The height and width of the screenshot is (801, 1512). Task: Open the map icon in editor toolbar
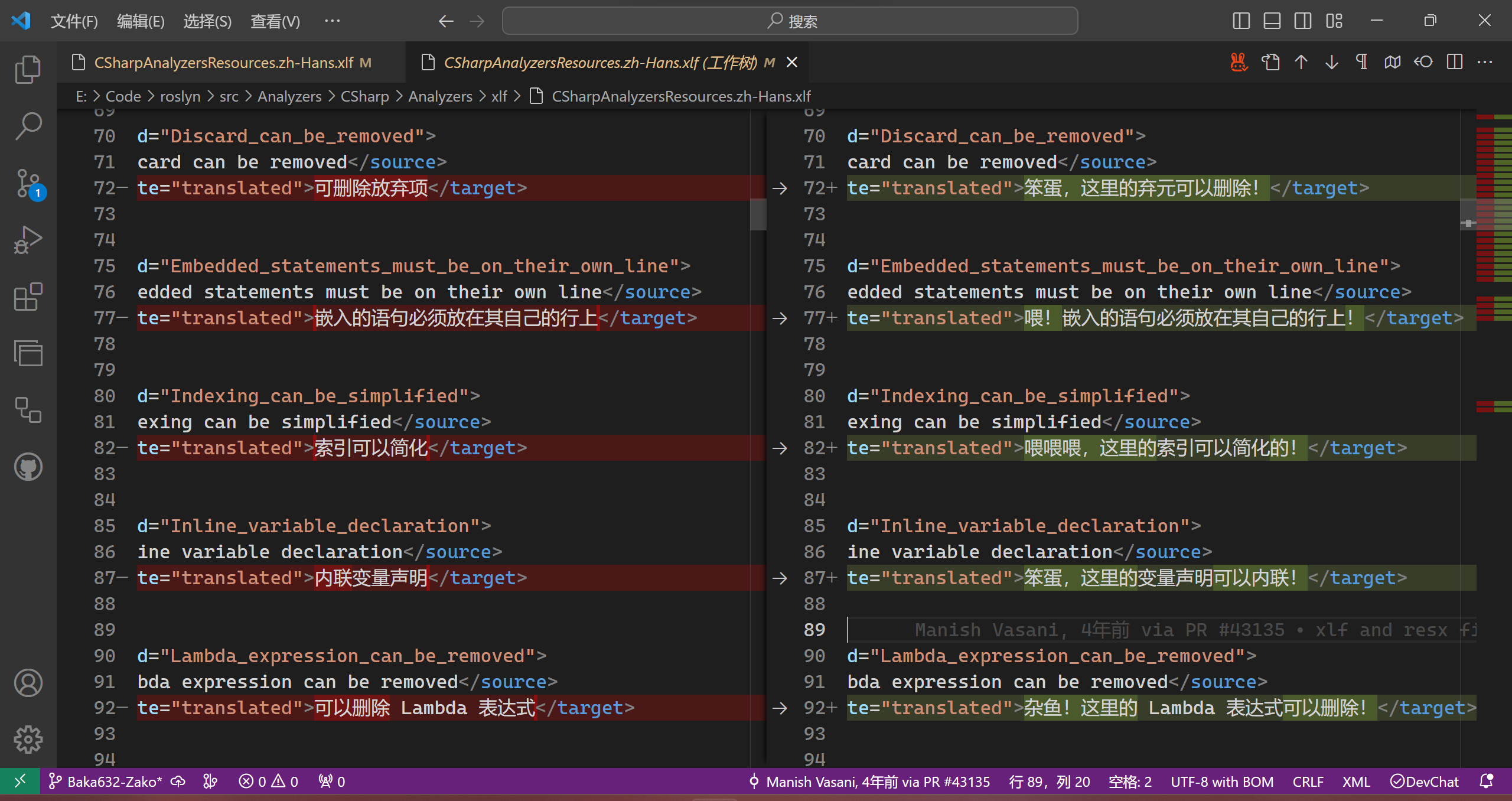point(1393,62)
